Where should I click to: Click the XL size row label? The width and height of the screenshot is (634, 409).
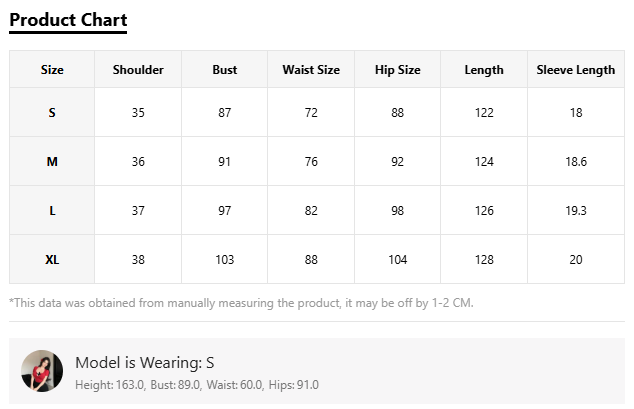52,259
